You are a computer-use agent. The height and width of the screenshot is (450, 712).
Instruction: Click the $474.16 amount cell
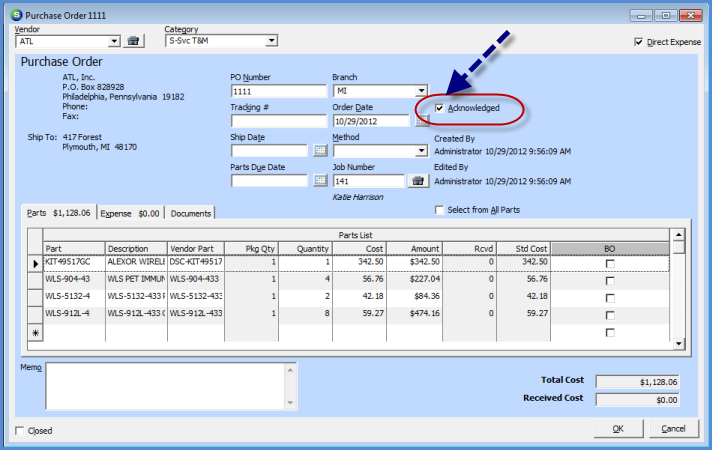[414, 314]
